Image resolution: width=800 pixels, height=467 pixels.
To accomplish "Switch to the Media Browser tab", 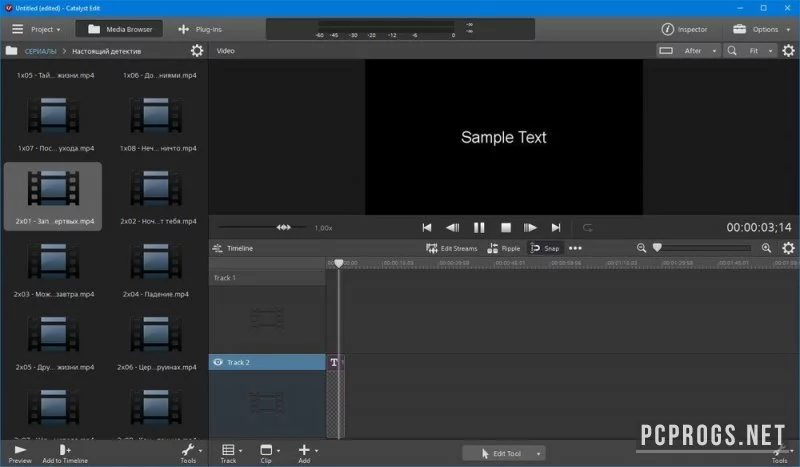I will (119, 29).
